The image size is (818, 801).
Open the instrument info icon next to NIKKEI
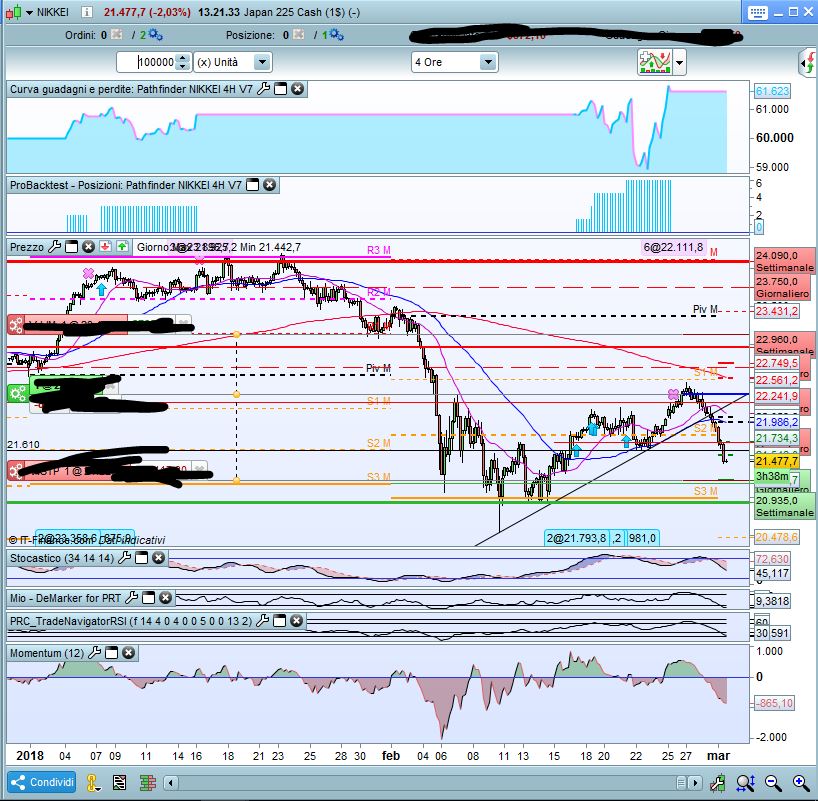[x=87, y=12]
